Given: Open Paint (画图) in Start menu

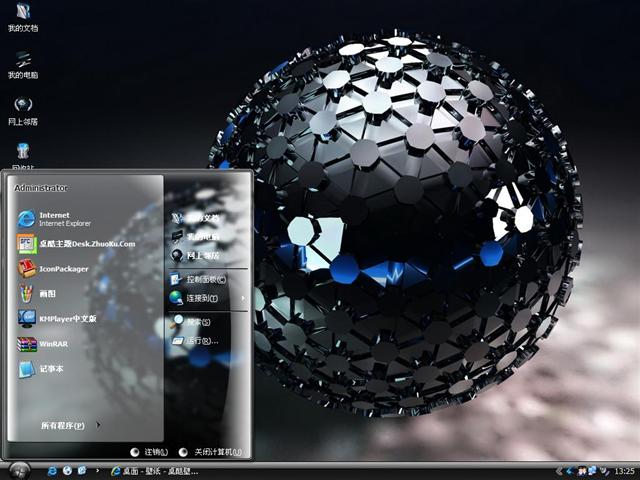Looking at the screenshot, I should point(37,293).
